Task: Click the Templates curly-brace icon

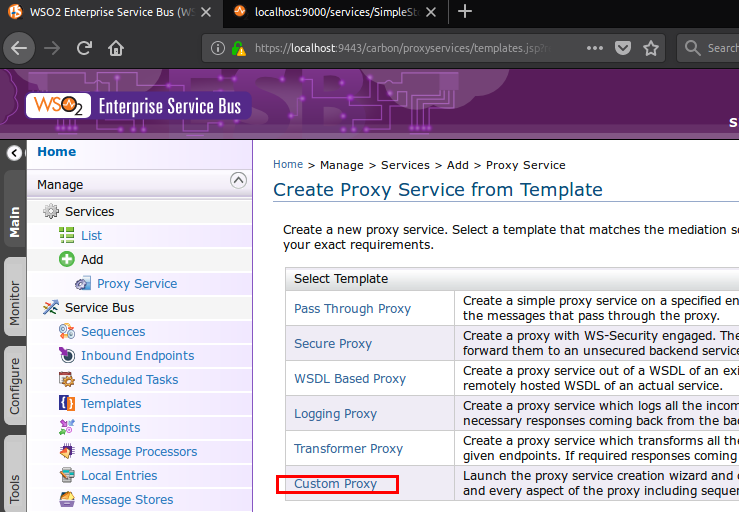Action: click(67, 404)
